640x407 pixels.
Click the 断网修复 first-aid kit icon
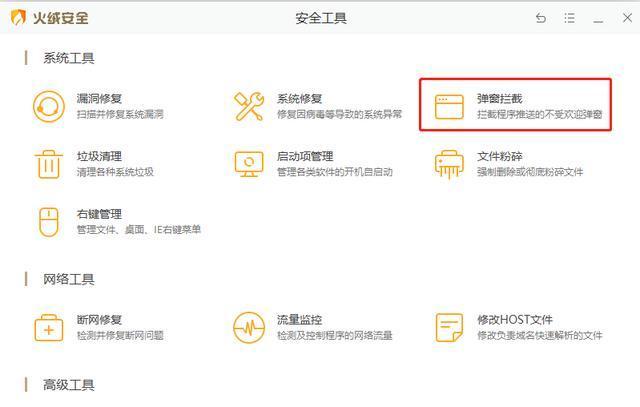pos(49,328)
